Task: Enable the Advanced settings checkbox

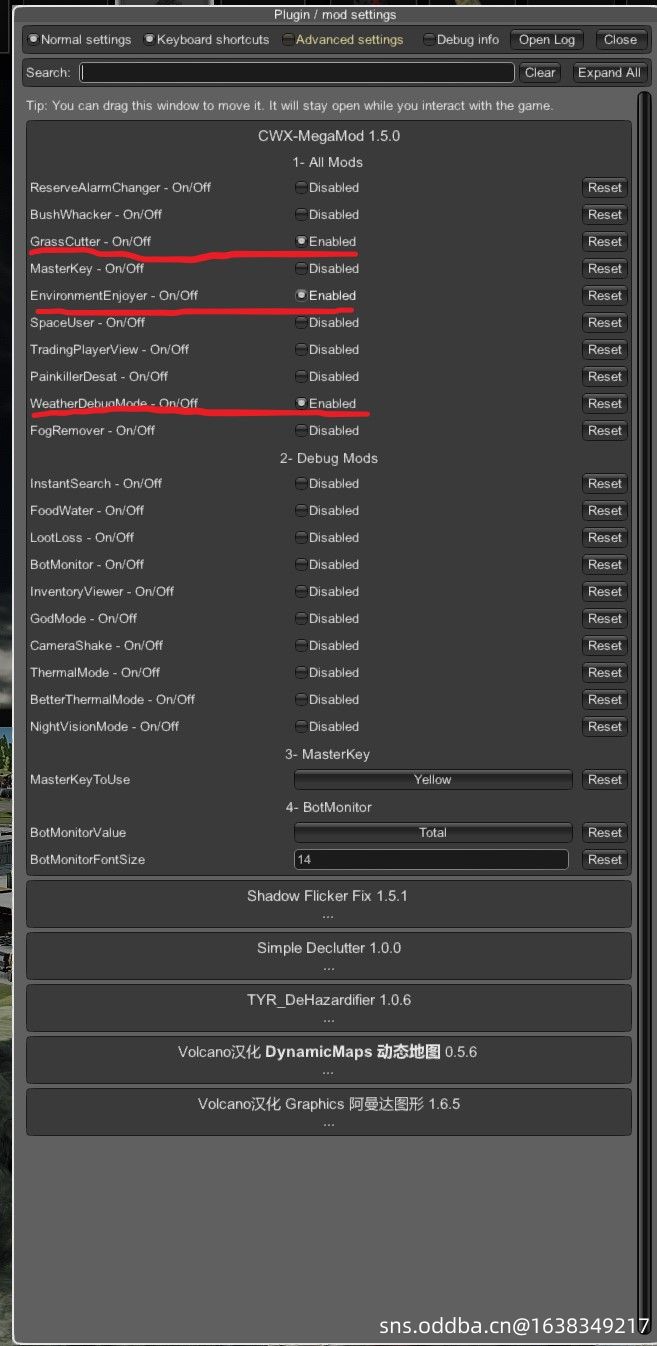Action: tap(343, 40)
